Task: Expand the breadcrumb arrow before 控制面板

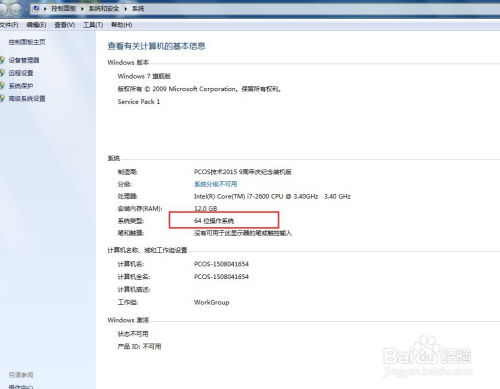Action: [x=45, y=8]
